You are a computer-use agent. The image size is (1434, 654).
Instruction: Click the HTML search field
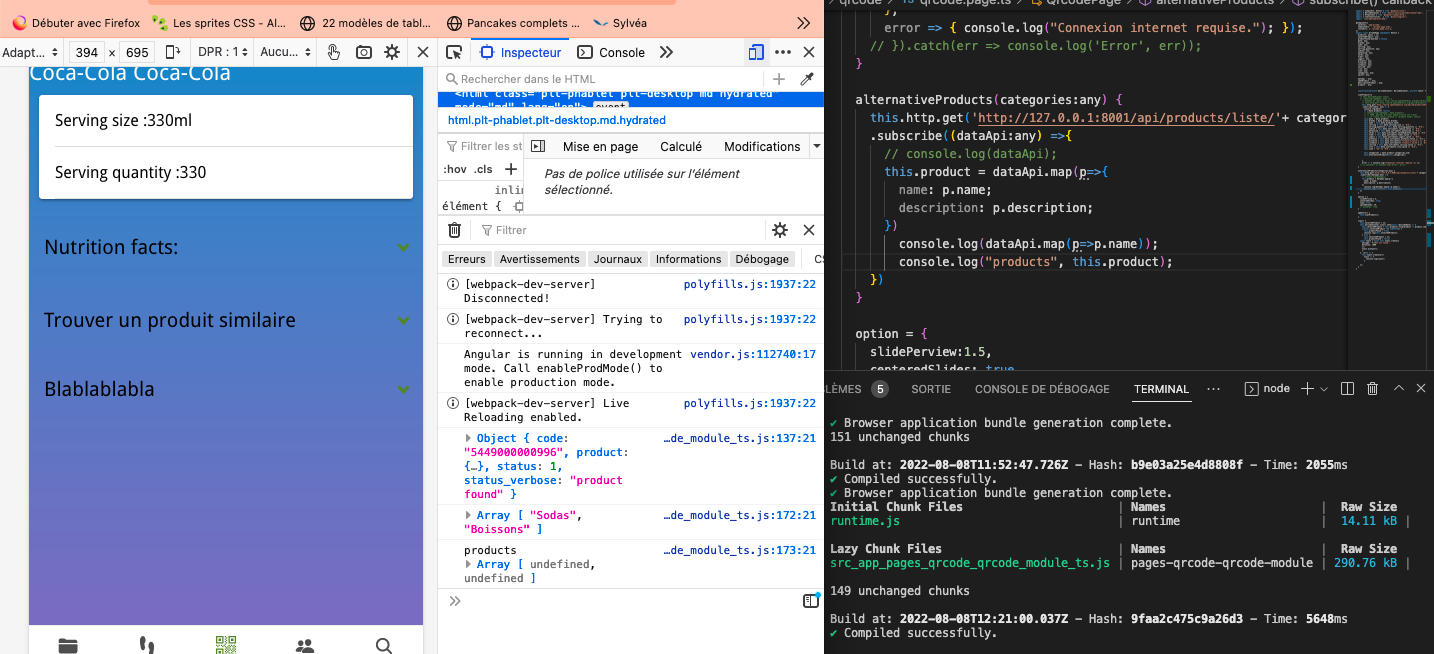602,79
